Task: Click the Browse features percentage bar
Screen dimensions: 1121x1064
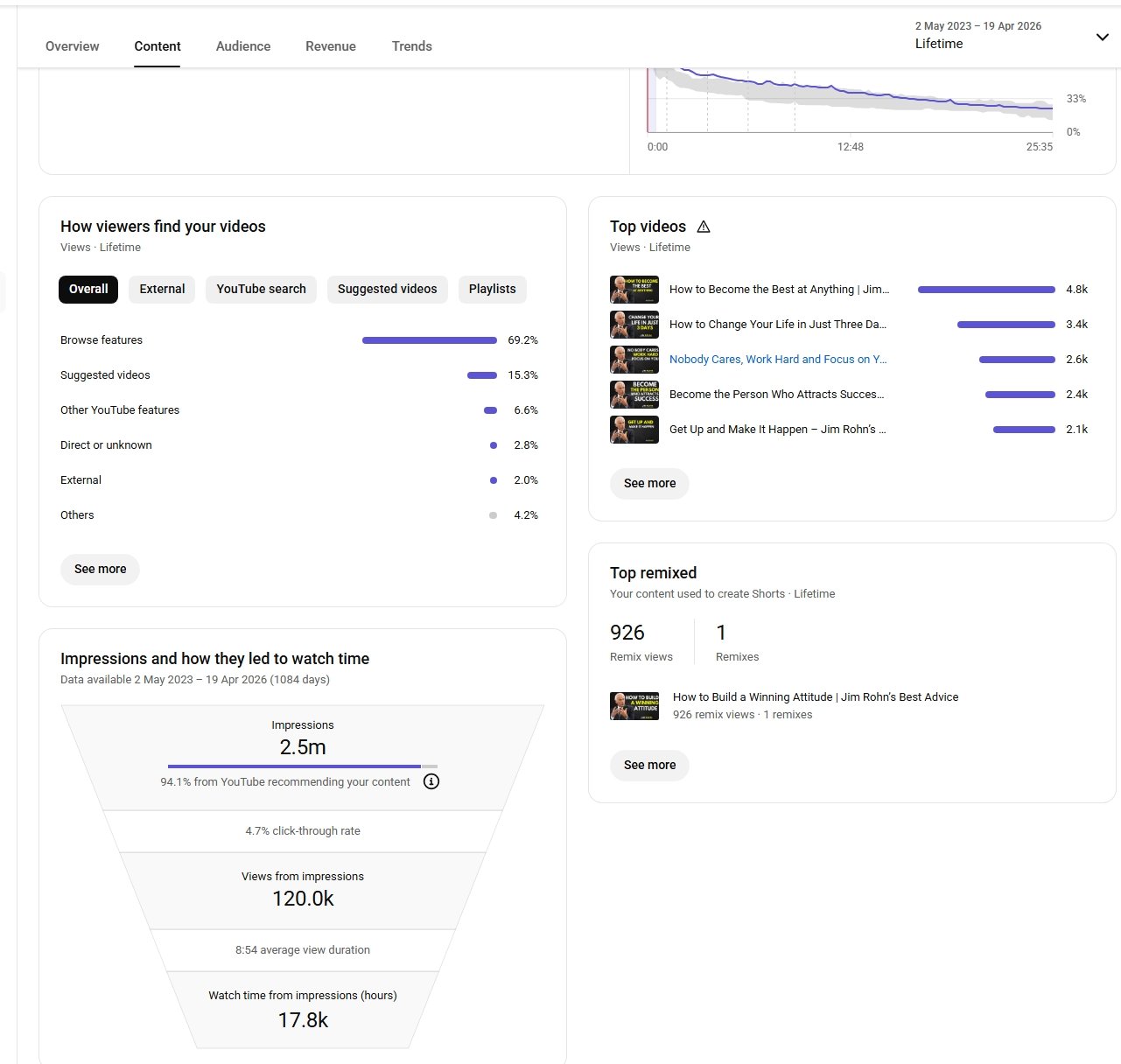Action: click(x=429, y=340)
